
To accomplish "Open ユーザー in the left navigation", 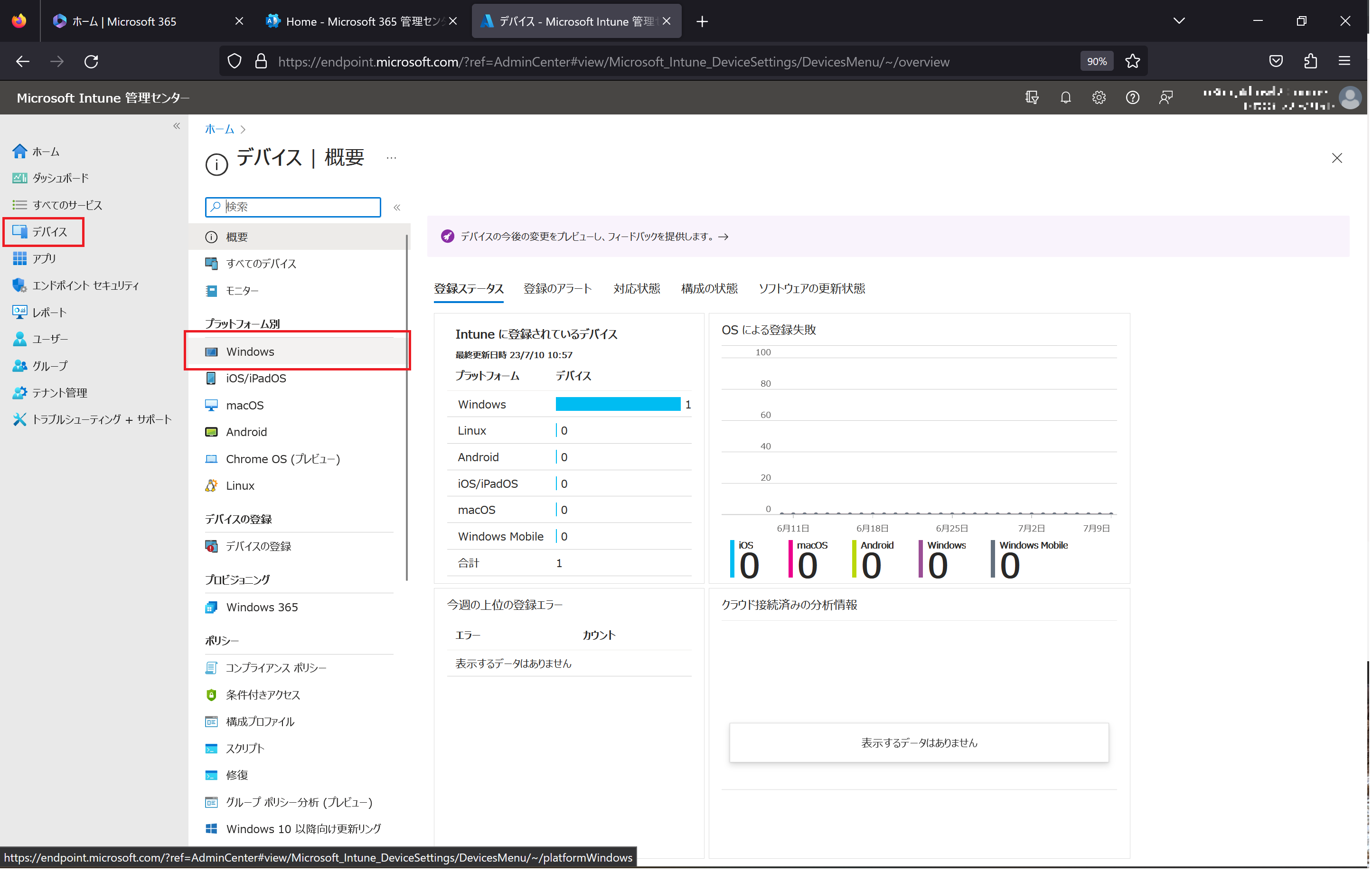I will point(40,340).
